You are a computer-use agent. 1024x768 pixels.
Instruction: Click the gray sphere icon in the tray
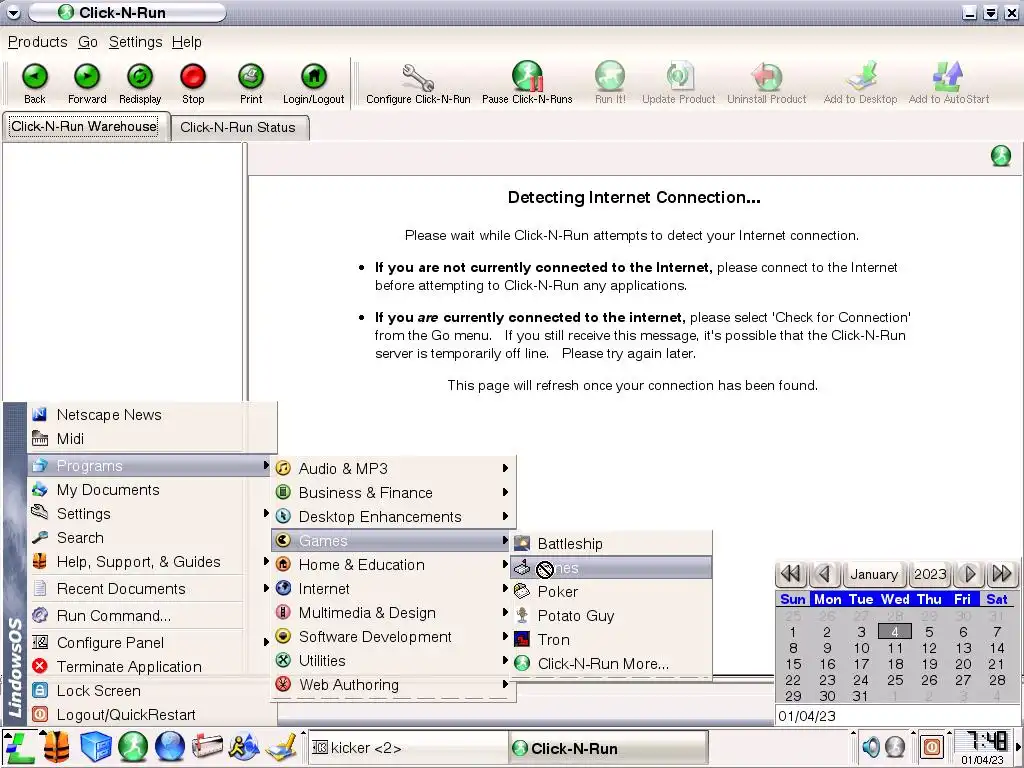895,746
